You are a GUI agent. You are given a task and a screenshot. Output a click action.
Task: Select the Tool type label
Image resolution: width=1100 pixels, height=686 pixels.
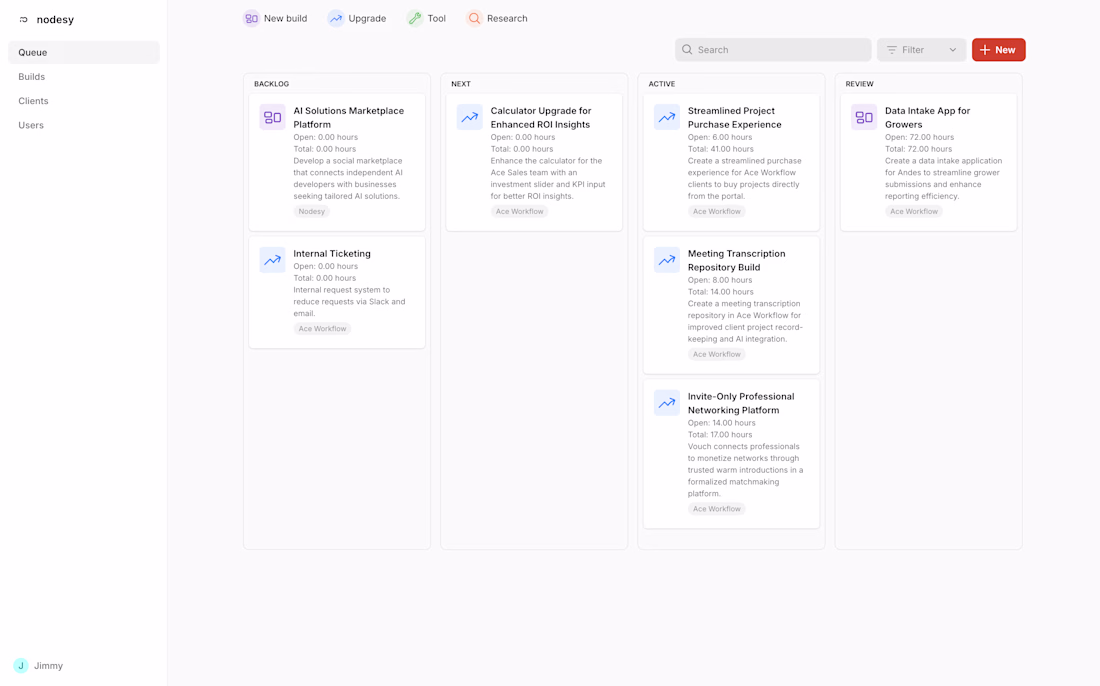436,18
